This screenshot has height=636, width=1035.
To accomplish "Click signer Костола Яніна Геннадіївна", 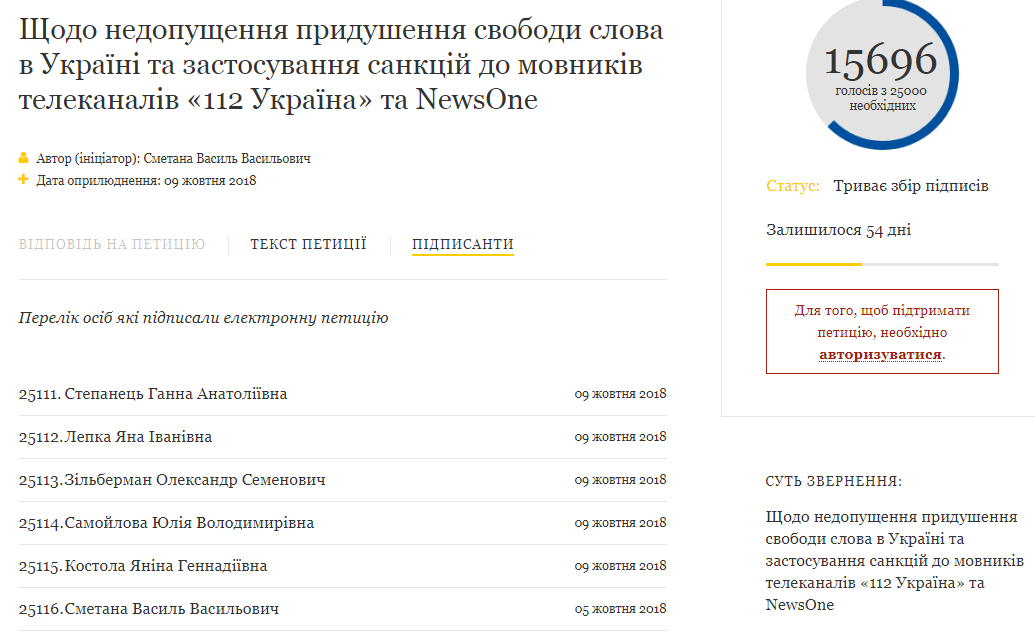I will (166, 566).
